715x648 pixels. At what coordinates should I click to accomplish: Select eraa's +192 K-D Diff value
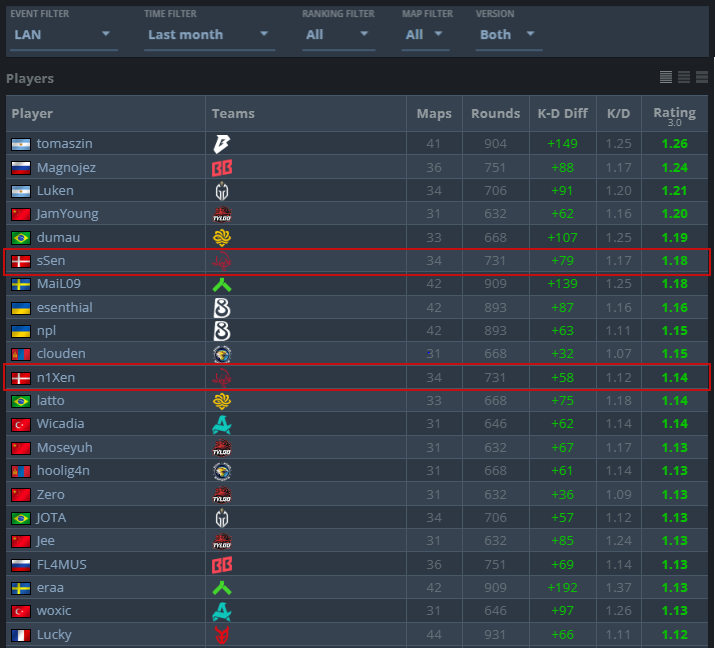(x=562, y=588)
